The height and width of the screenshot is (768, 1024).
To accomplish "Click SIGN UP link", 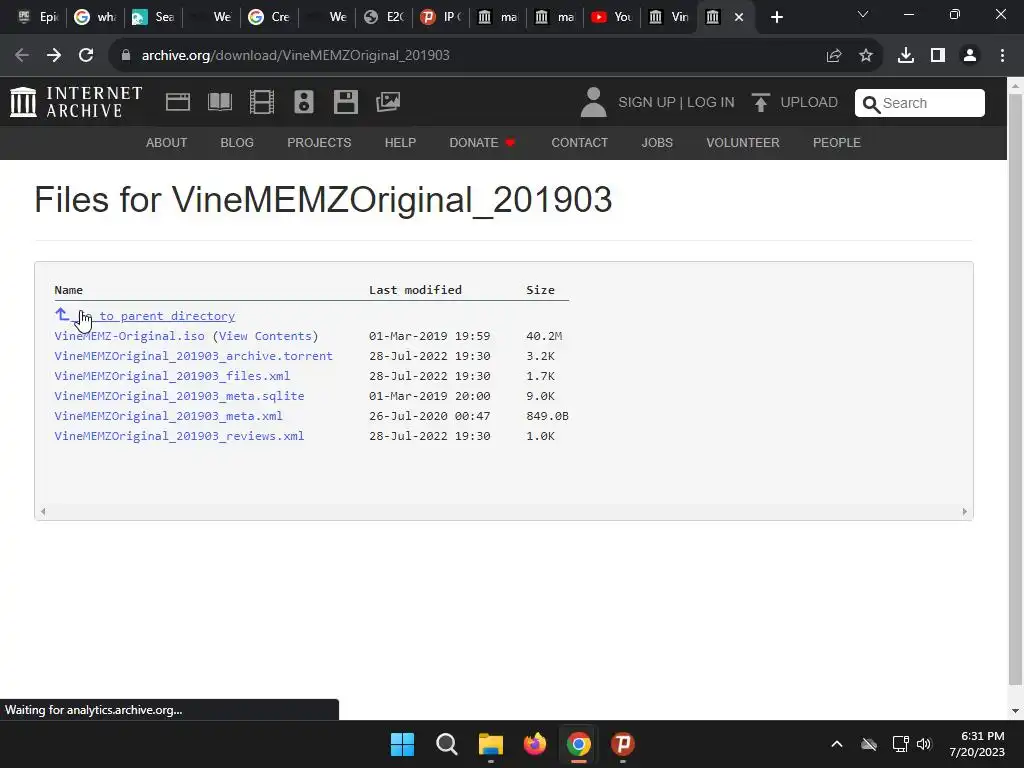I will tap(647, 103).
